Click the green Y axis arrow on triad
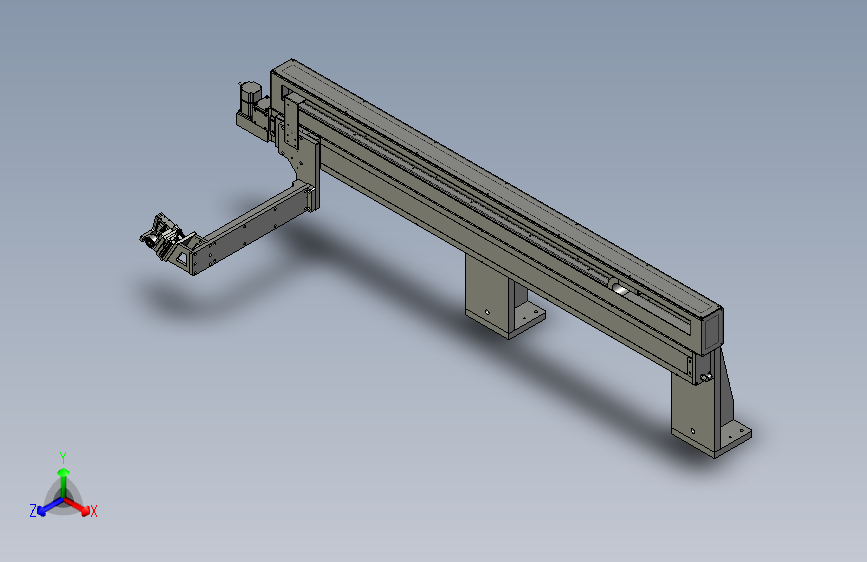Screen dimensions: 867x562 tap(64, 482)
